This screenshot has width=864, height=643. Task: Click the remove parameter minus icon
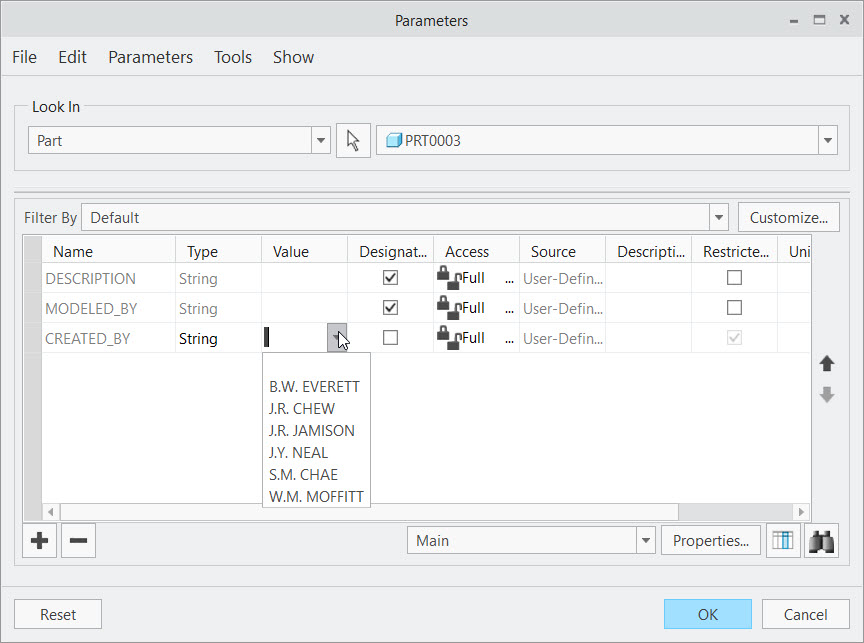point(78,540)
